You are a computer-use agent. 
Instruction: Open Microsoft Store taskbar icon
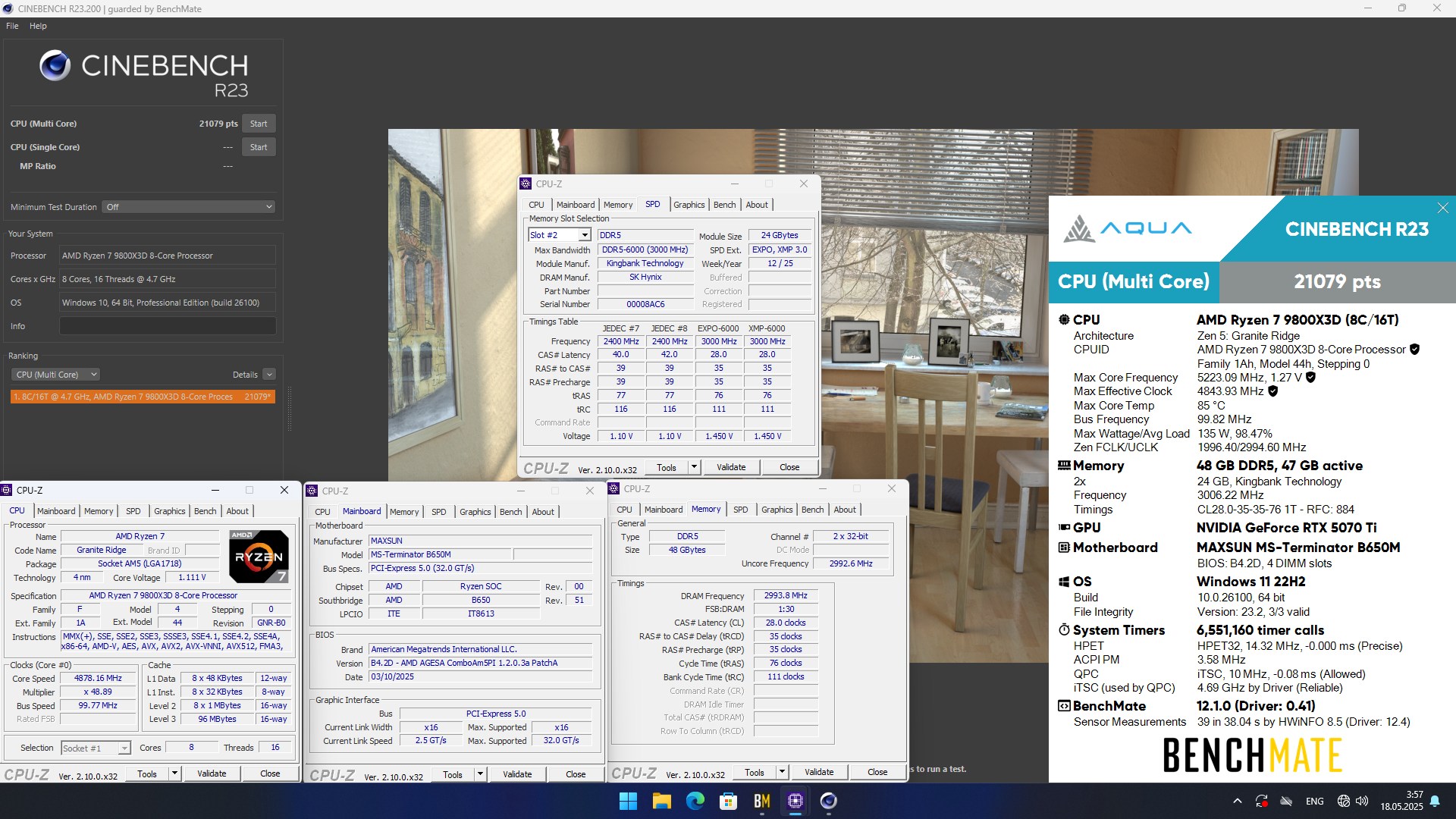728,801
